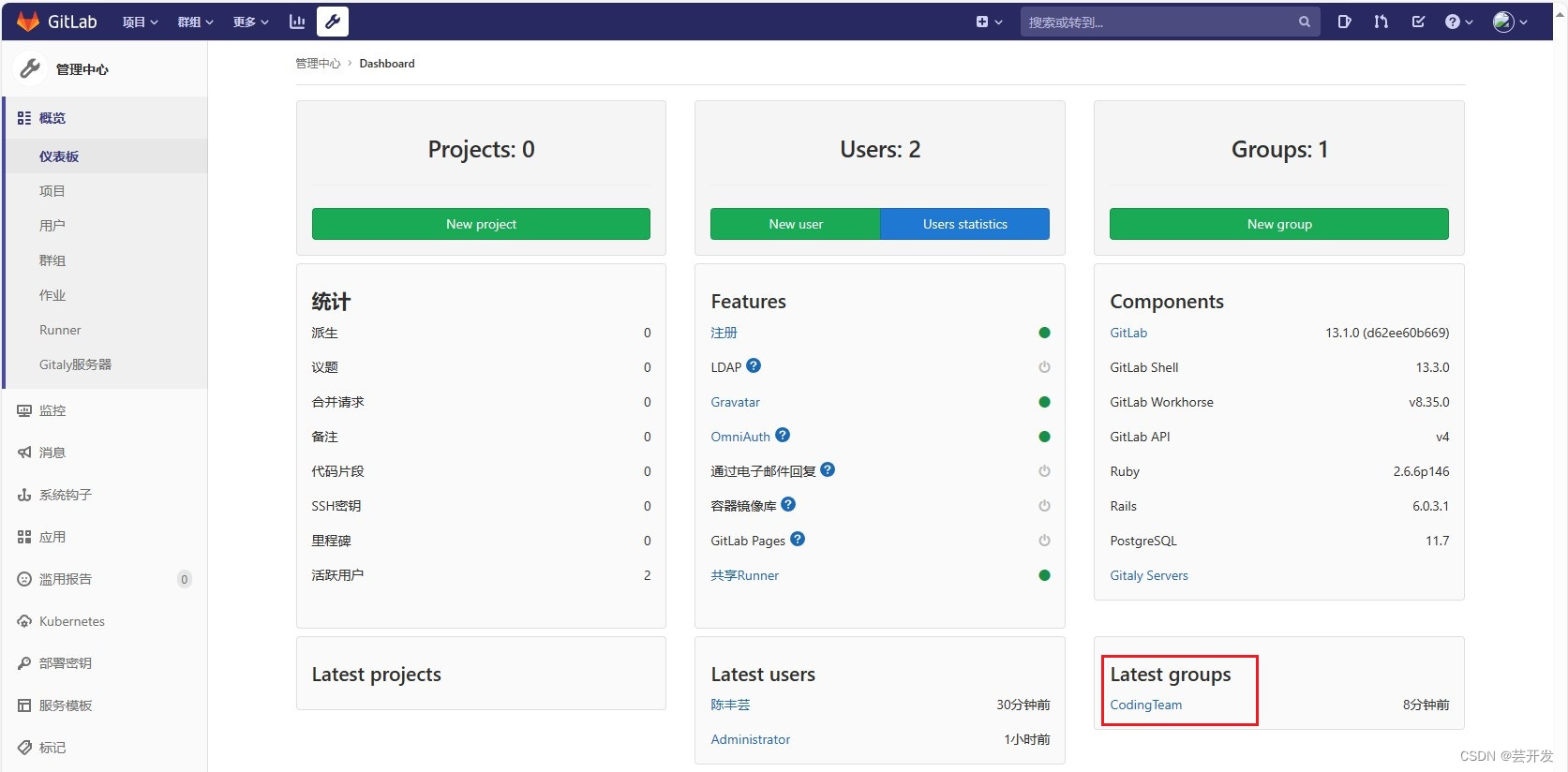Select Gitaly服务器 in sidebar
The width and height of the screenshot is (1568, 772).
(x=105, y=364)
